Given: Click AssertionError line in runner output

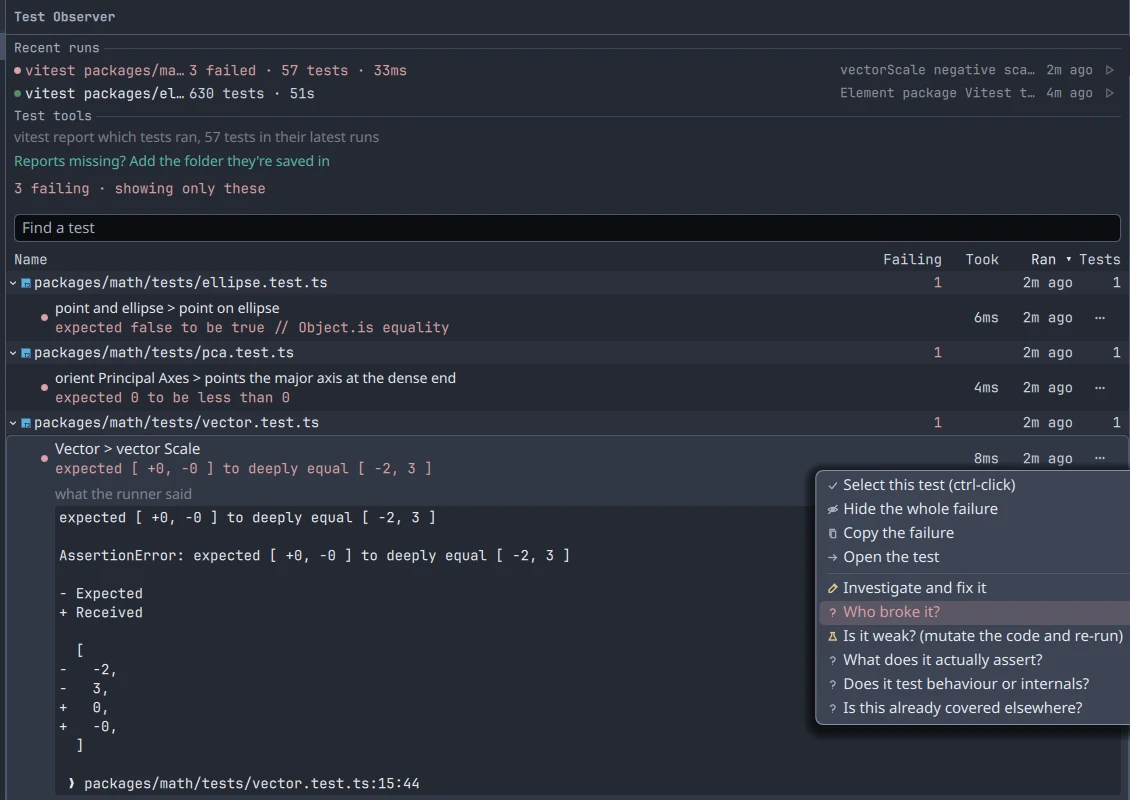Looking at the screenshot, I should coord(314,556).
